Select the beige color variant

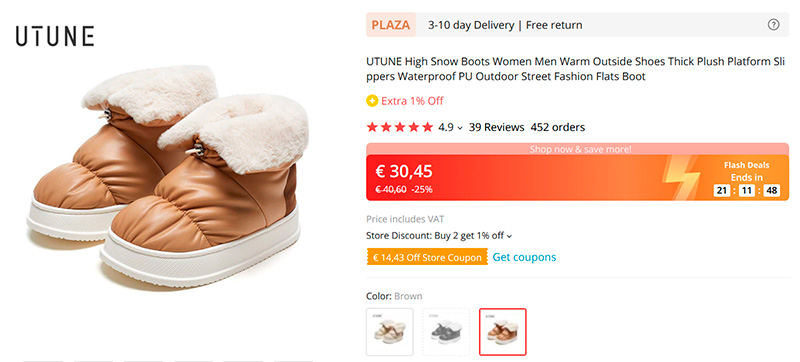click(390, 332)
